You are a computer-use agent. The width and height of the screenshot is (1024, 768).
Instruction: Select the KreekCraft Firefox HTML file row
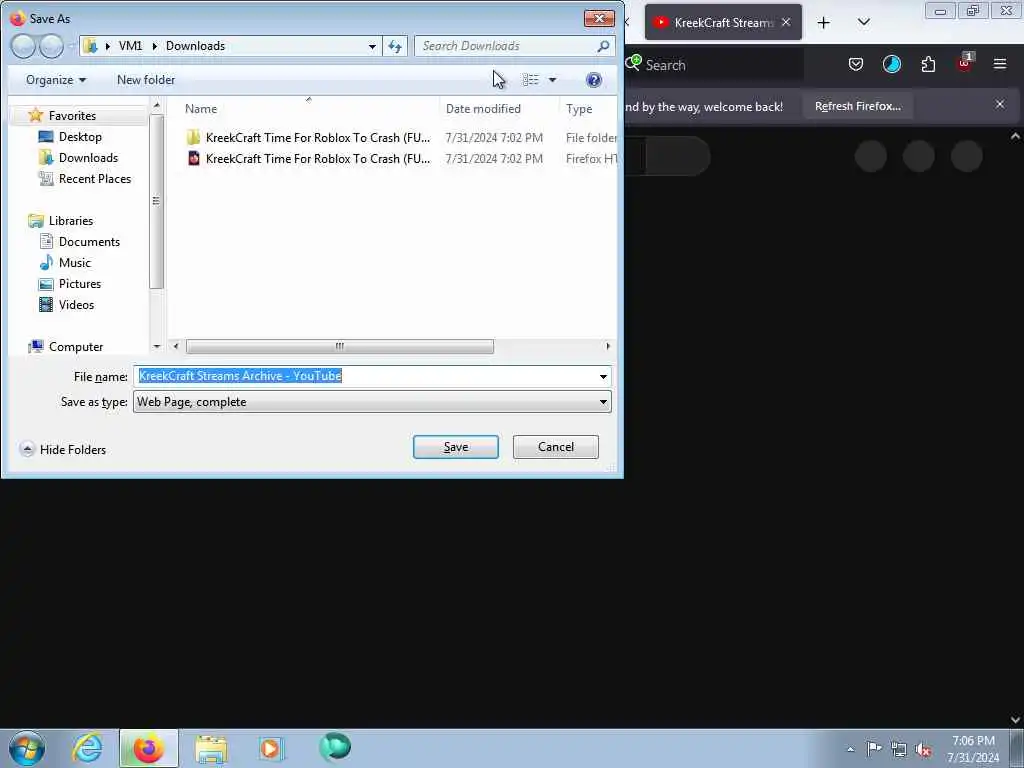pyautogui.click(x=400, y=159)
